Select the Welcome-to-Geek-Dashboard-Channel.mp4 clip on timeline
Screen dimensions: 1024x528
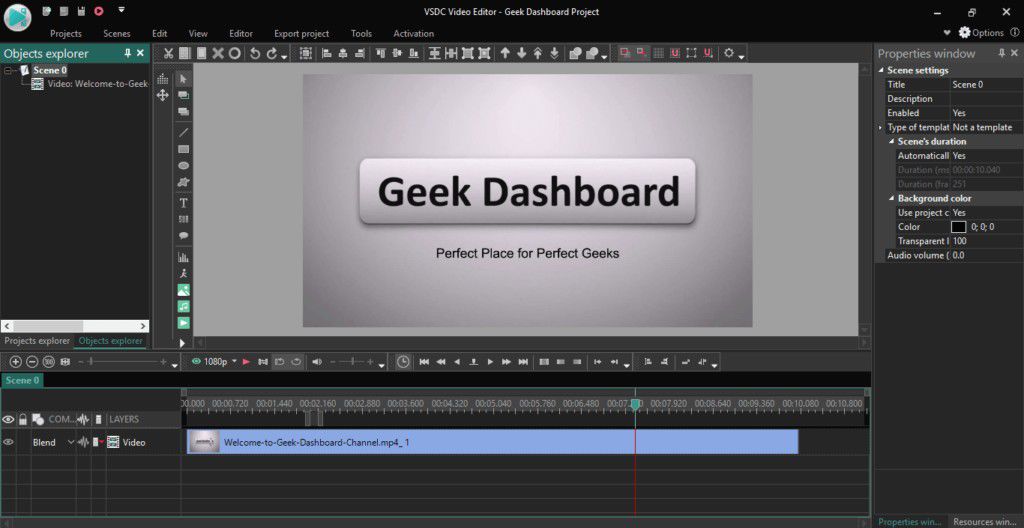point(492,442)
